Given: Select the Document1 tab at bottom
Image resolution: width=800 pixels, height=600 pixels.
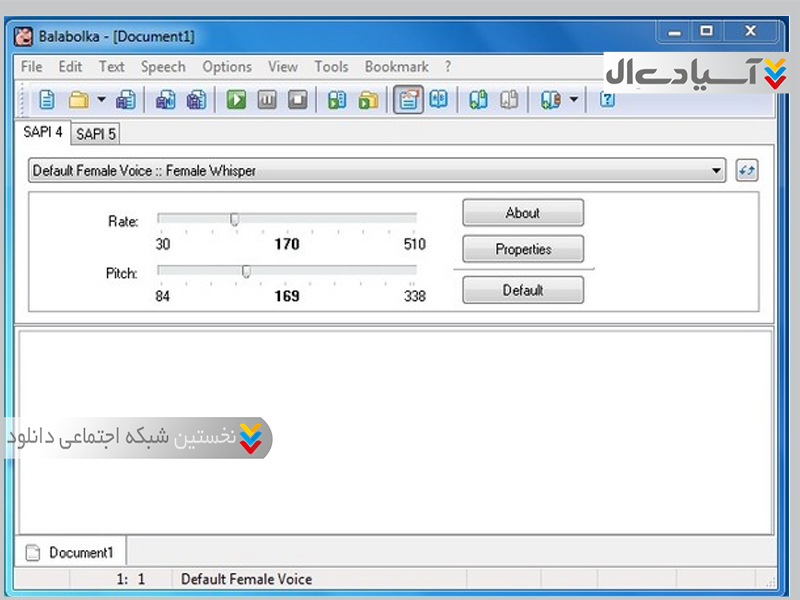Looking at the screenshot, I should click(x=71, y=552).
